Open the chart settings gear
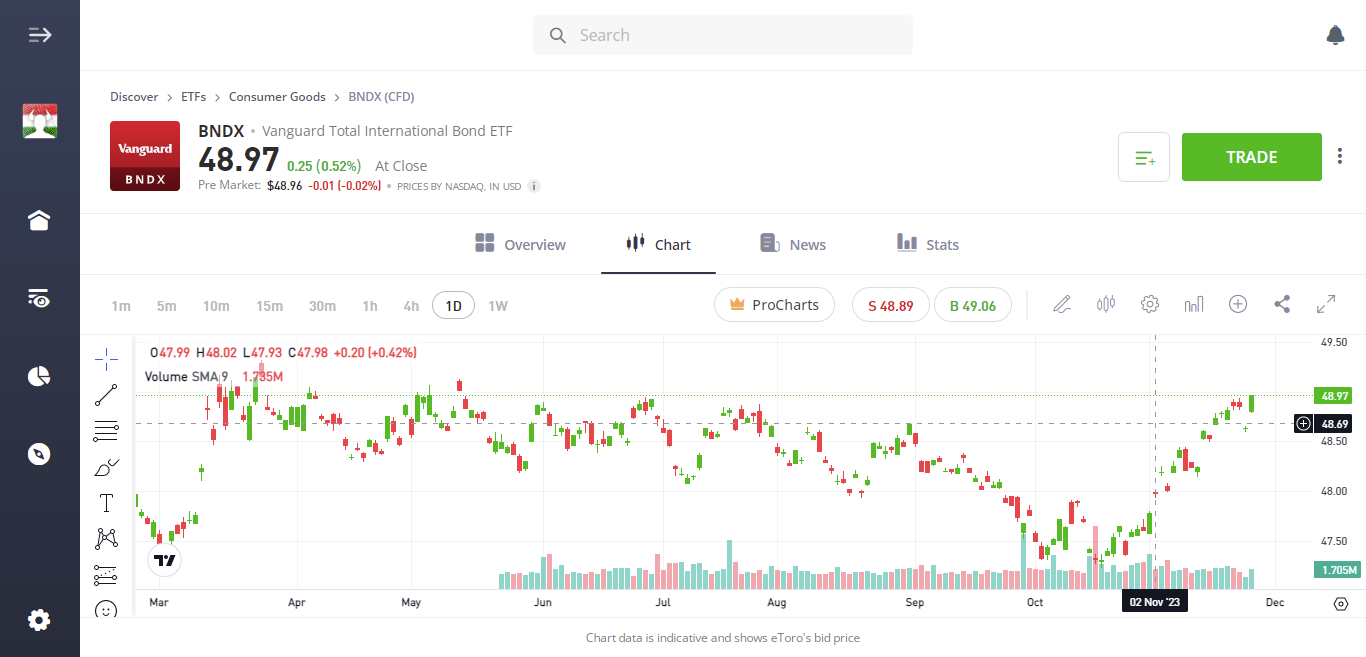Viewport: 1366px width, 657px height. [1150, 304]
